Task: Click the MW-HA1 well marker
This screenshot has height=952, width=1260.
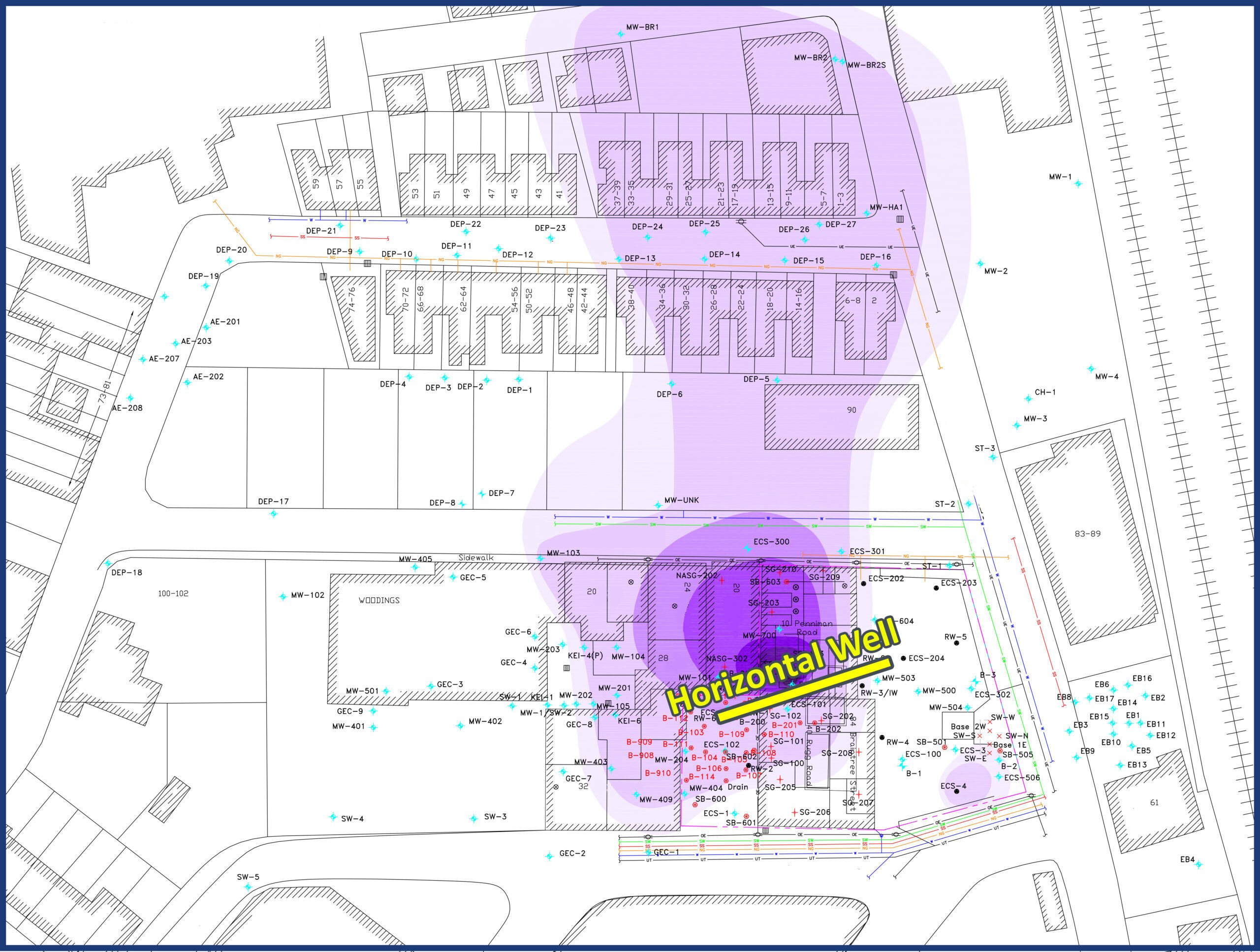Action: pos(867,214)
